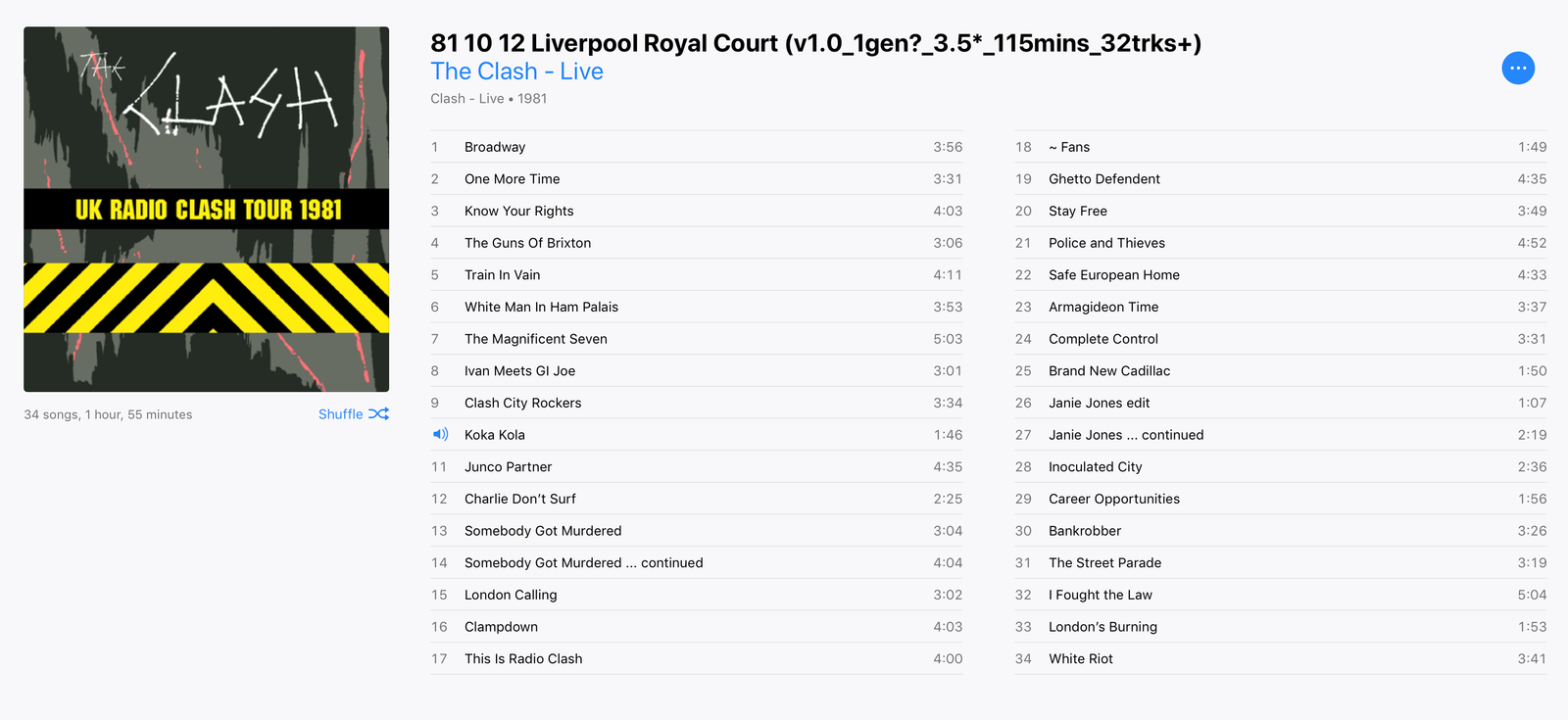This screenshot has width=1568, height=720.
Task: Choose The Magnificent Seven track
Action: point(536,339)
